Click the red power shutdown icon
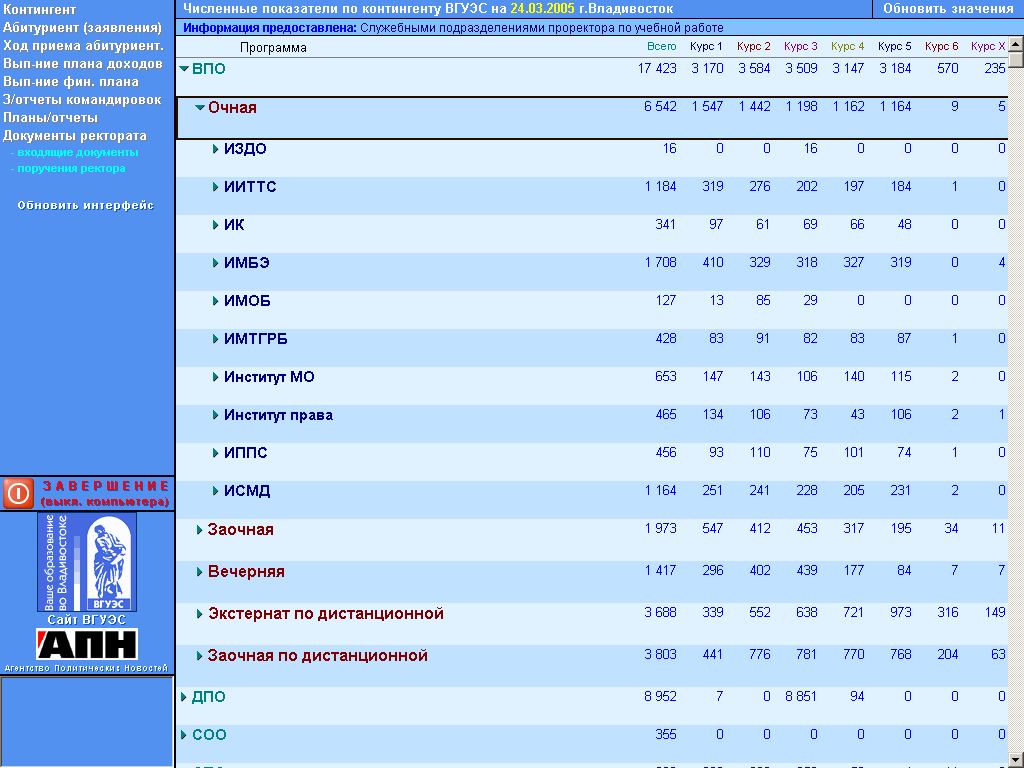This screenshot has width=1024, height=768. [x=18, y=493]
